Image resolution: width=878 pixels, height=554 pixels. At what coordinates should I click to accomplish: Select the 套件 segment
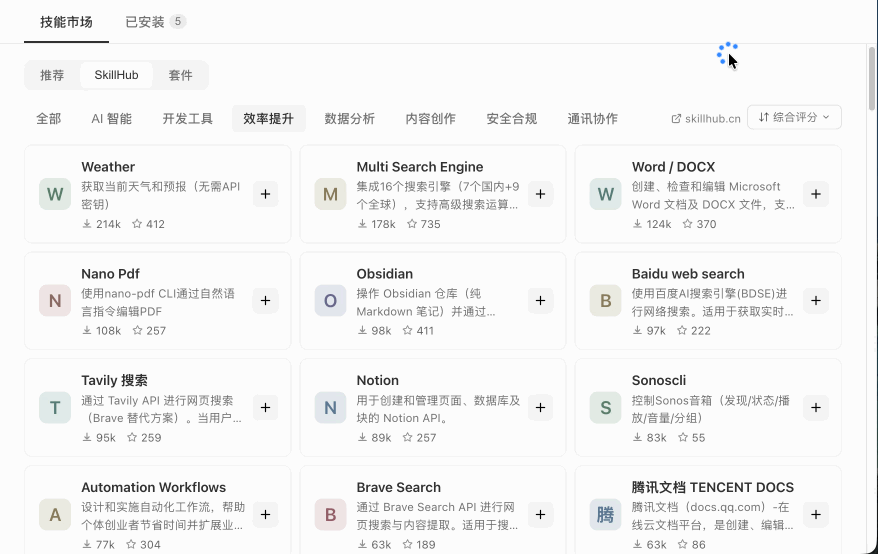point(180,75)
